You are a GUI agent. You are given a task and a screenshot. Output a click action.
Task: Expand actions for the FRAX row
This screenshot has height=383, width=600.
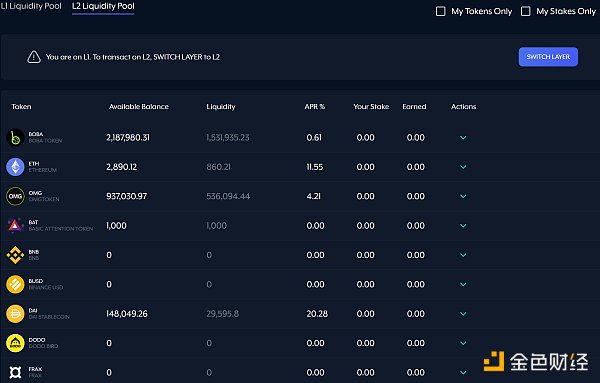click(463, 373)
